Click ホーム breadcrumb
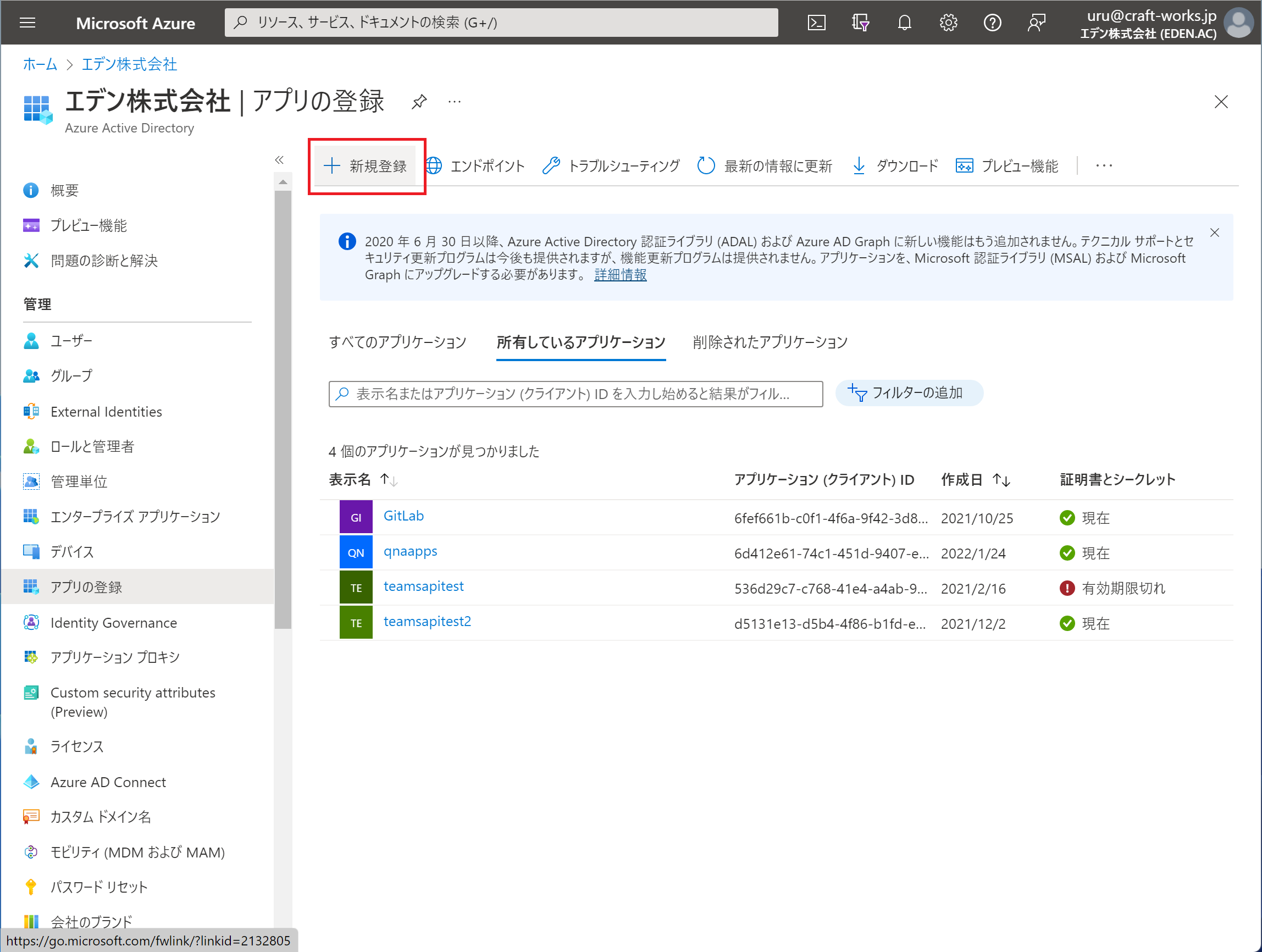Image resolution: width=1262 pixels, height=952 pixels. click(40, 64)
